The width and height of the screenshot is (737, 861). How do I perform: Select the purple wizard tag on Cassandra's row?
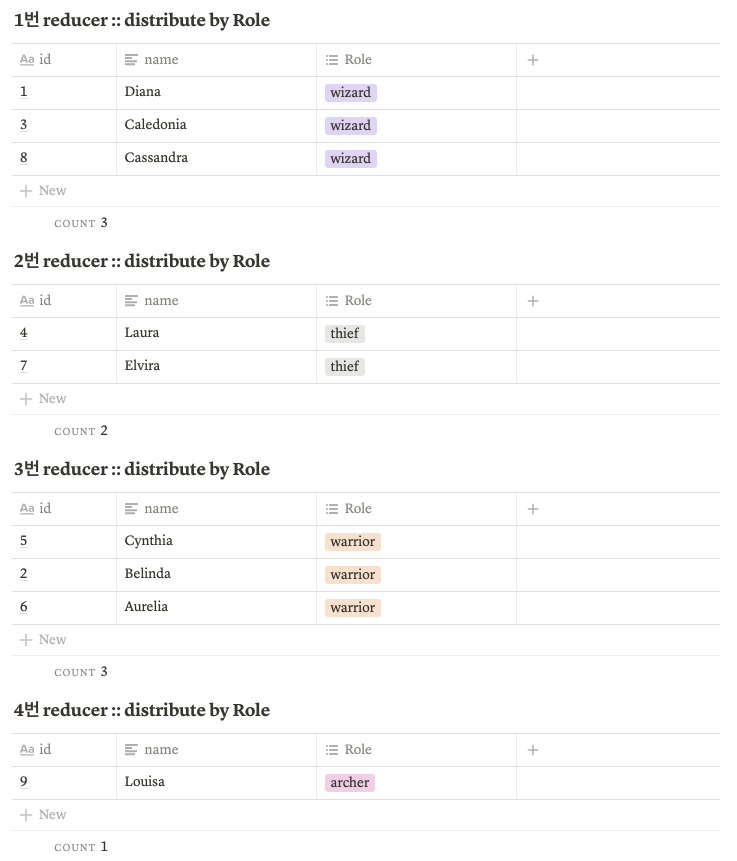(350, 158)
